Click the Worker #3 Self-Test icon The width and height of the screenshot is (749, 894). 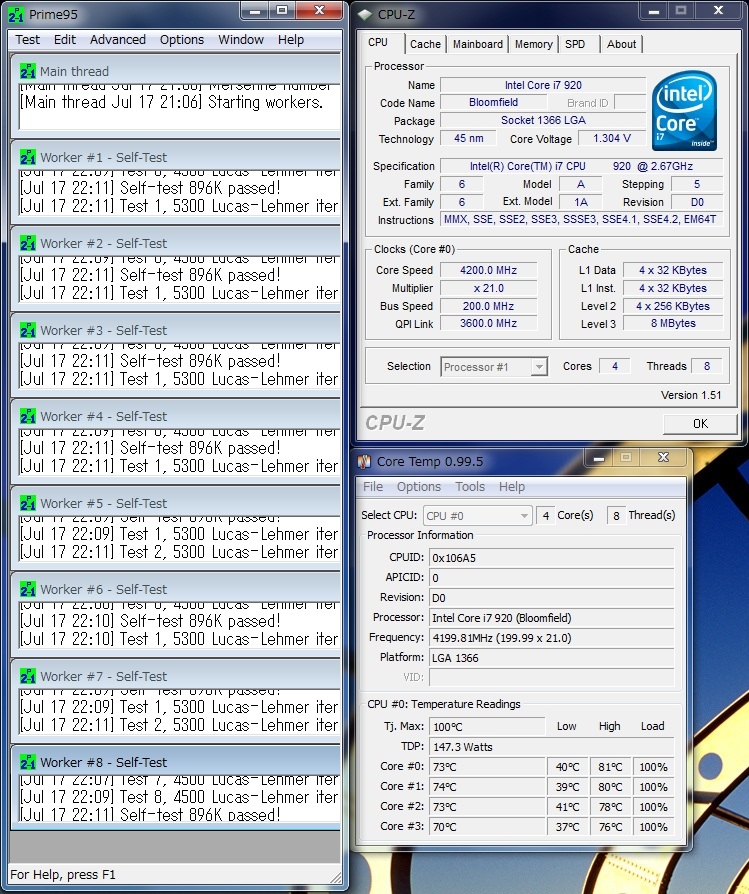(x=27, y=330)
